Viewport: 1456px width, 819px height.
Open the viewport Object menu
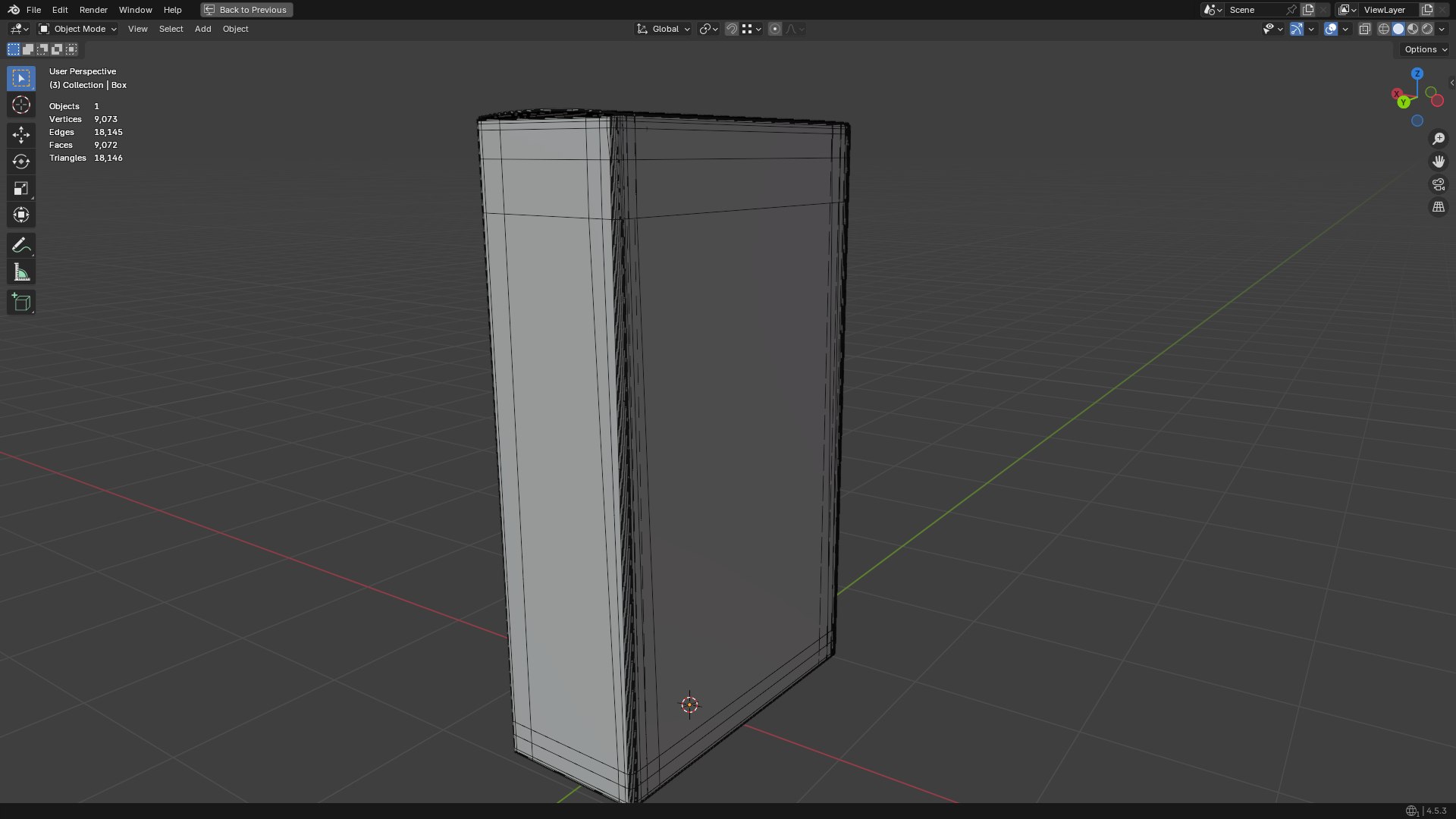point(235,29)
